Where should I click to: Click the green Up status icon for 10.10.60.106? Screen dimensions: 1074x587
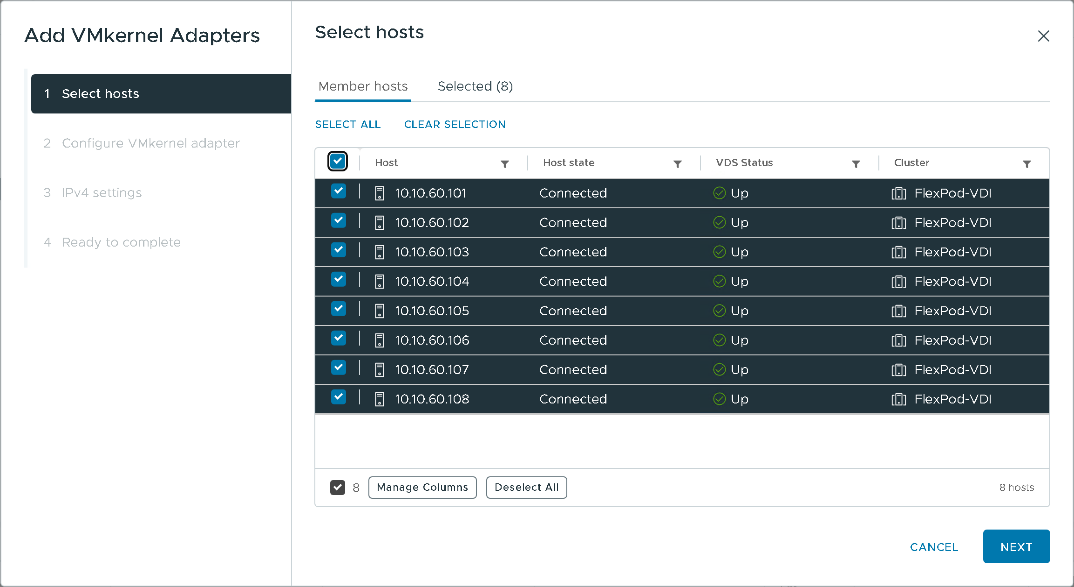pyautogui.click(x=719, y=340)
